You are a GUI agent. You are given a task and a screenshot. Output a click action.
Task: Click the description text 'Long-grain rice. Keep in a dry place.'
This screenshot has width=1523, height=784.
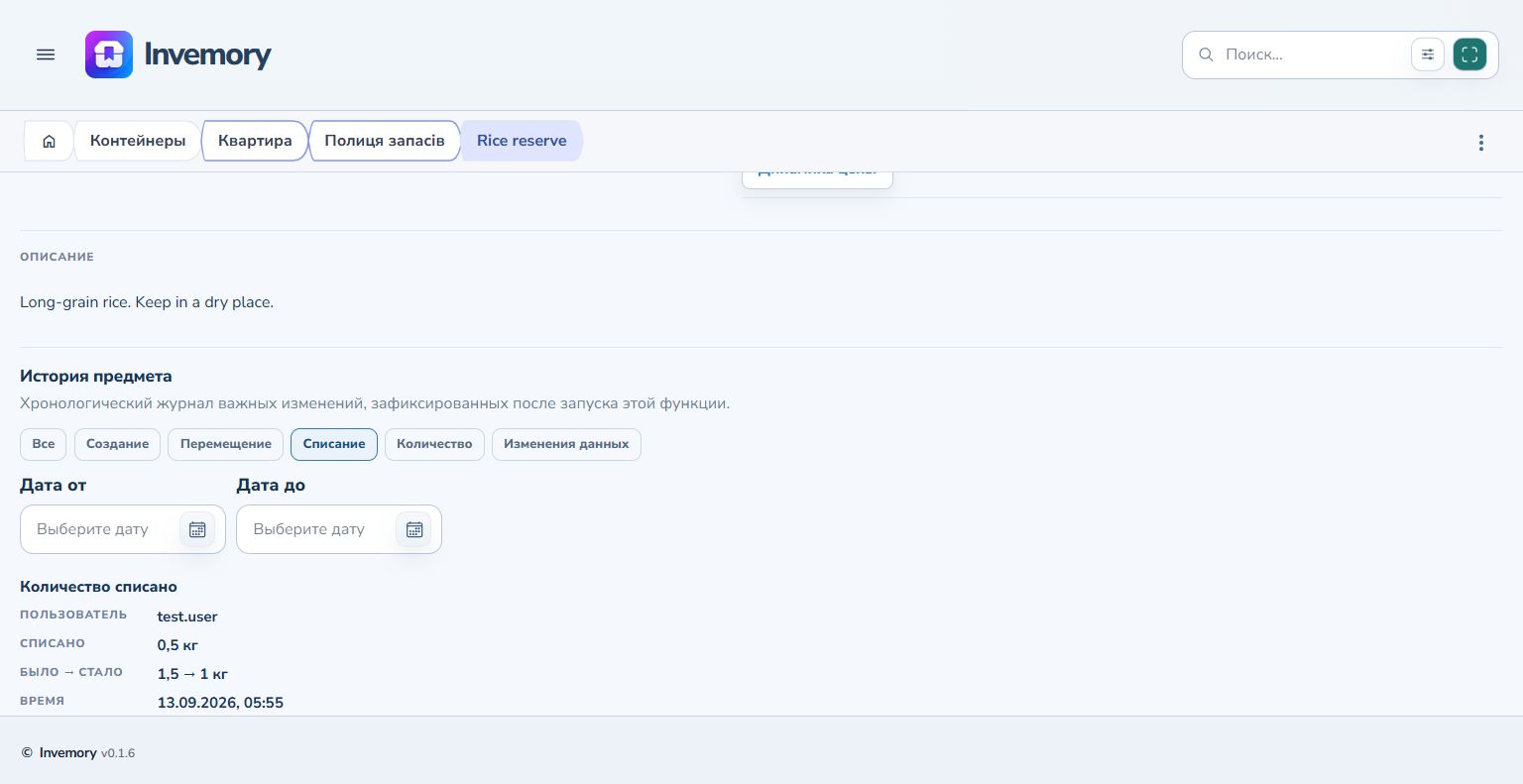[147, 302]
